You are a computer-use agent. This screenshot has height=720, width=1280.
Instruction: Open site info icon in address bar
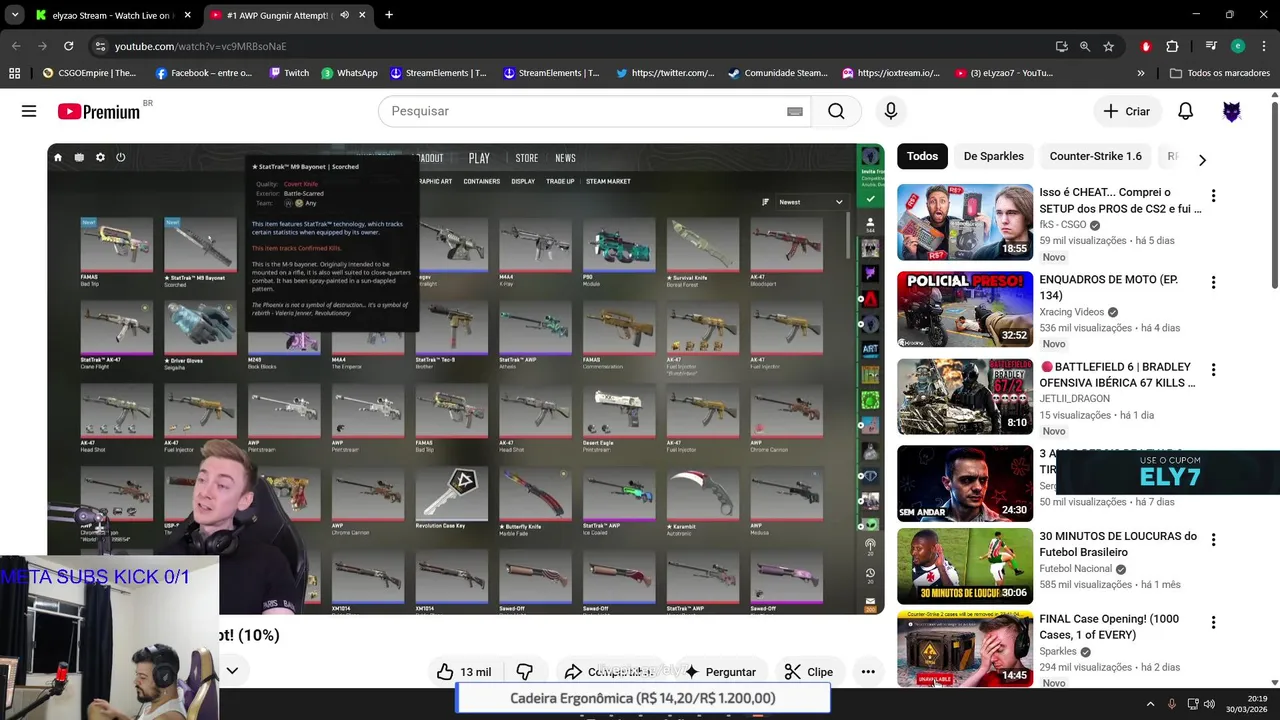click(99, 46)
